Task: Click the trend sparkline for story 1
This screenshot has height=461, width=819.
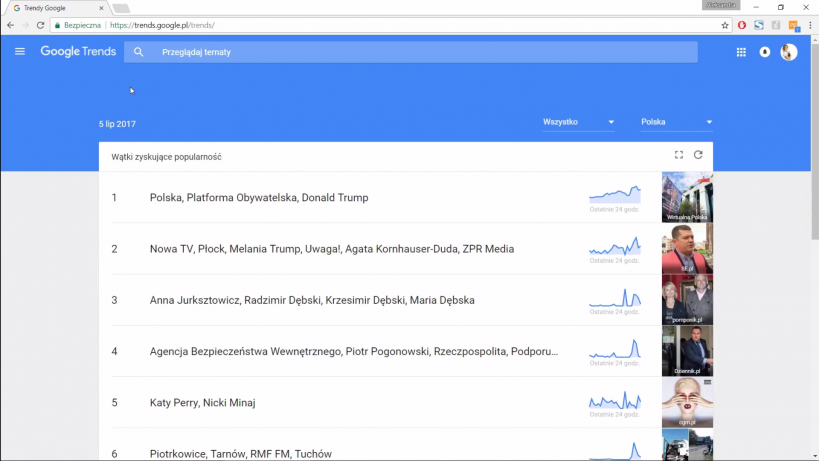Action: 615,194
